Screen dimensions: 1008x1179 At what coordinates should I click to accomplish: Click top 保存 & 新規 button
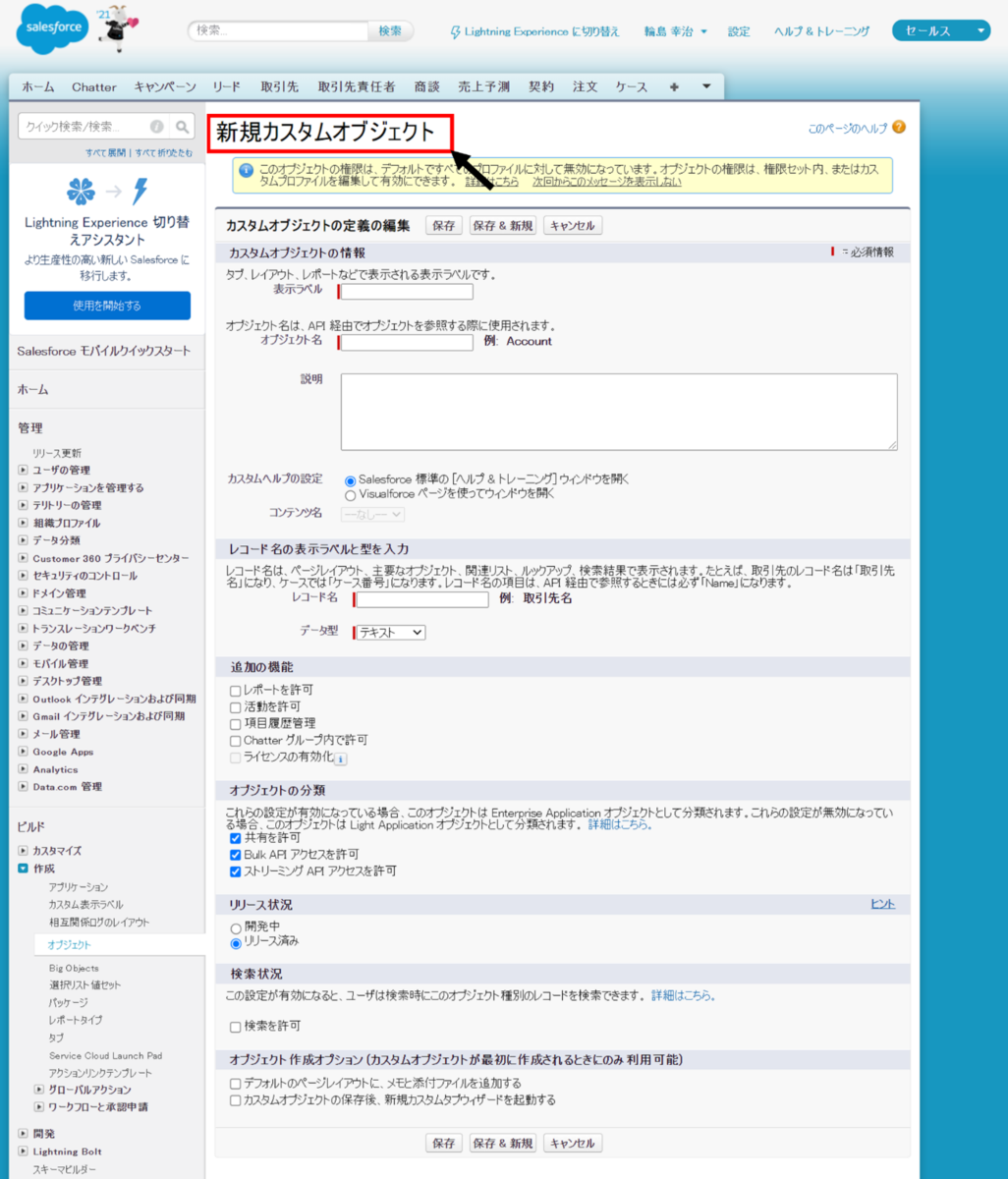(503, 226)
